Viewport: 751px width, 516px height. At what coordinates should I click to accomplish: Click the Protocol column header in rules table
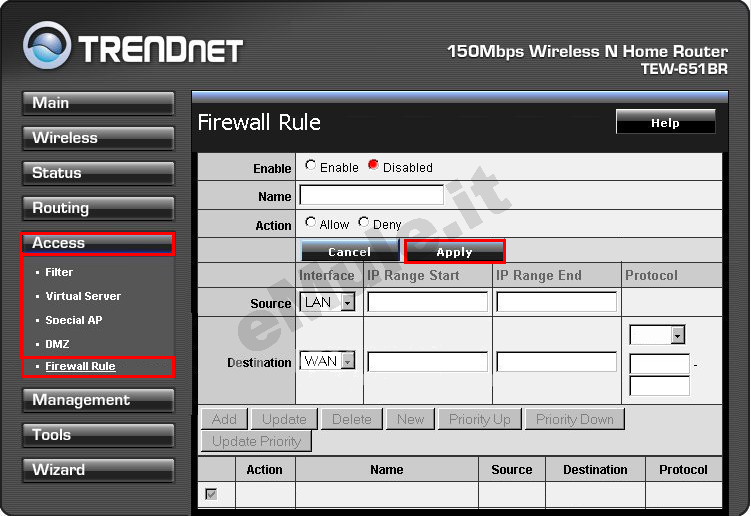[x=683, y=470]
